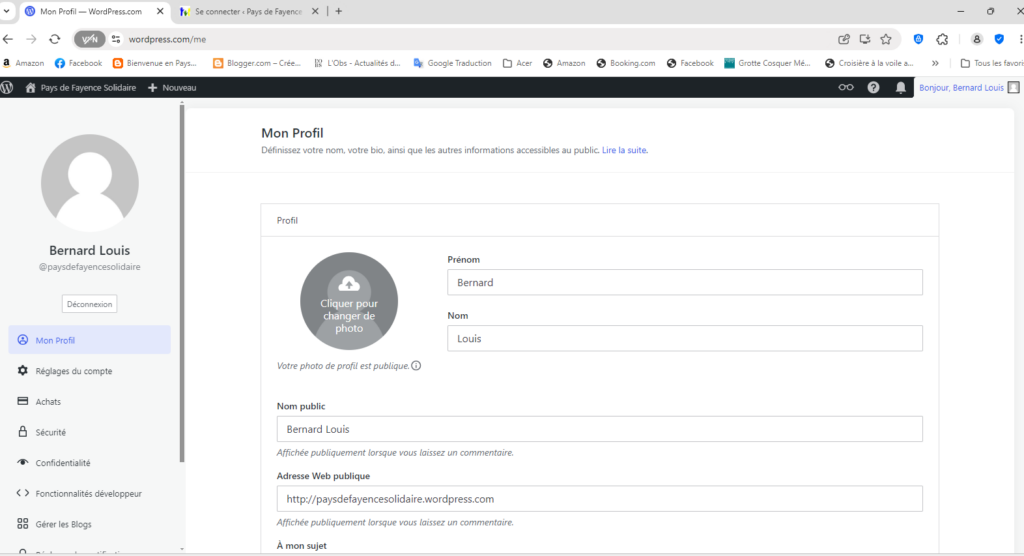Follow the Lire la suite link
The height and width of the screenshot is (556, 1024).
(x=624, y=150)
